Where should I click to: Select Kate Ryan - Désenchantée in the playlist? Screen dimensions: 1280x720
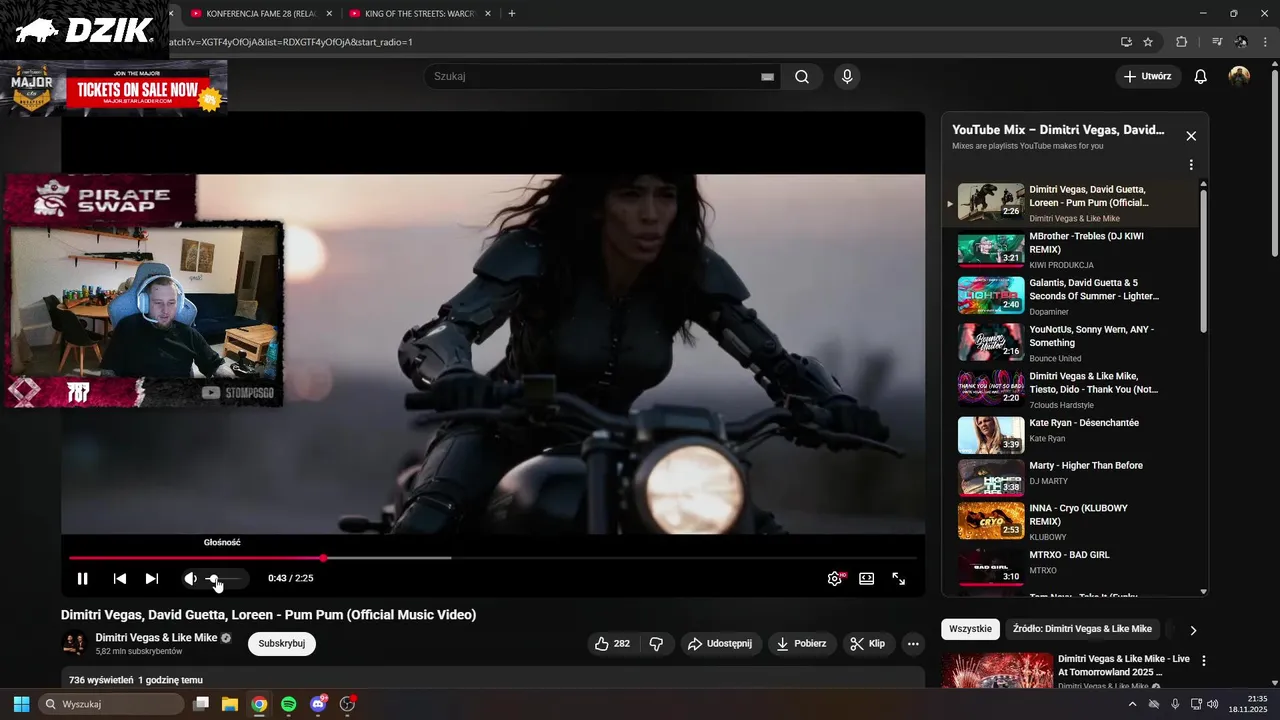click(1070, 435)
